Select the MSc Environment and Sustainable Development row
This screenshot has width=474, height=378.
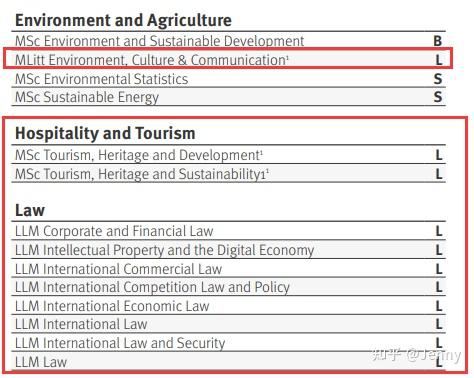pyautogui.click(x=228, y=41)
